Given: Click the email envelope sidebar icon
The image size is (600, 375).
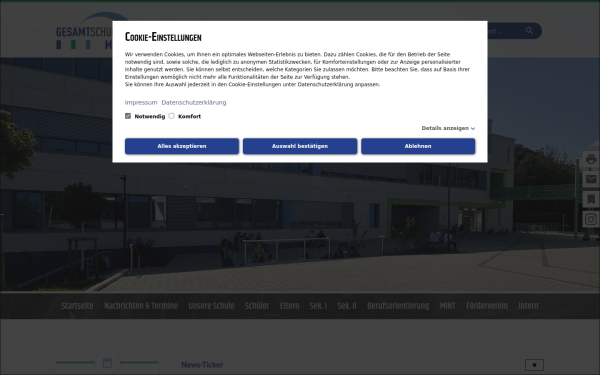Looking at the screenshot, I should (x=591, y=179).
